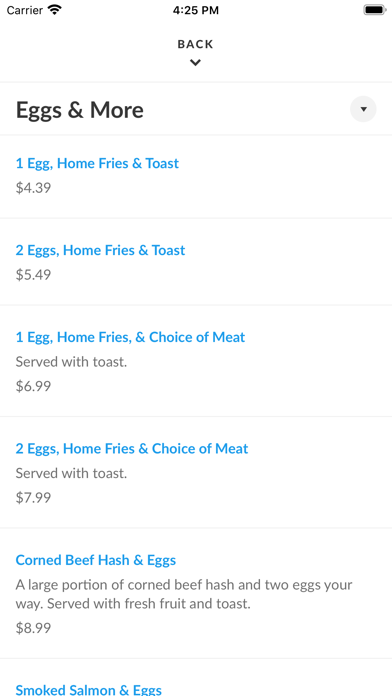
Task: Tap "Served with toast." under 2 Eggs meat item
Action: click(71, 473)
